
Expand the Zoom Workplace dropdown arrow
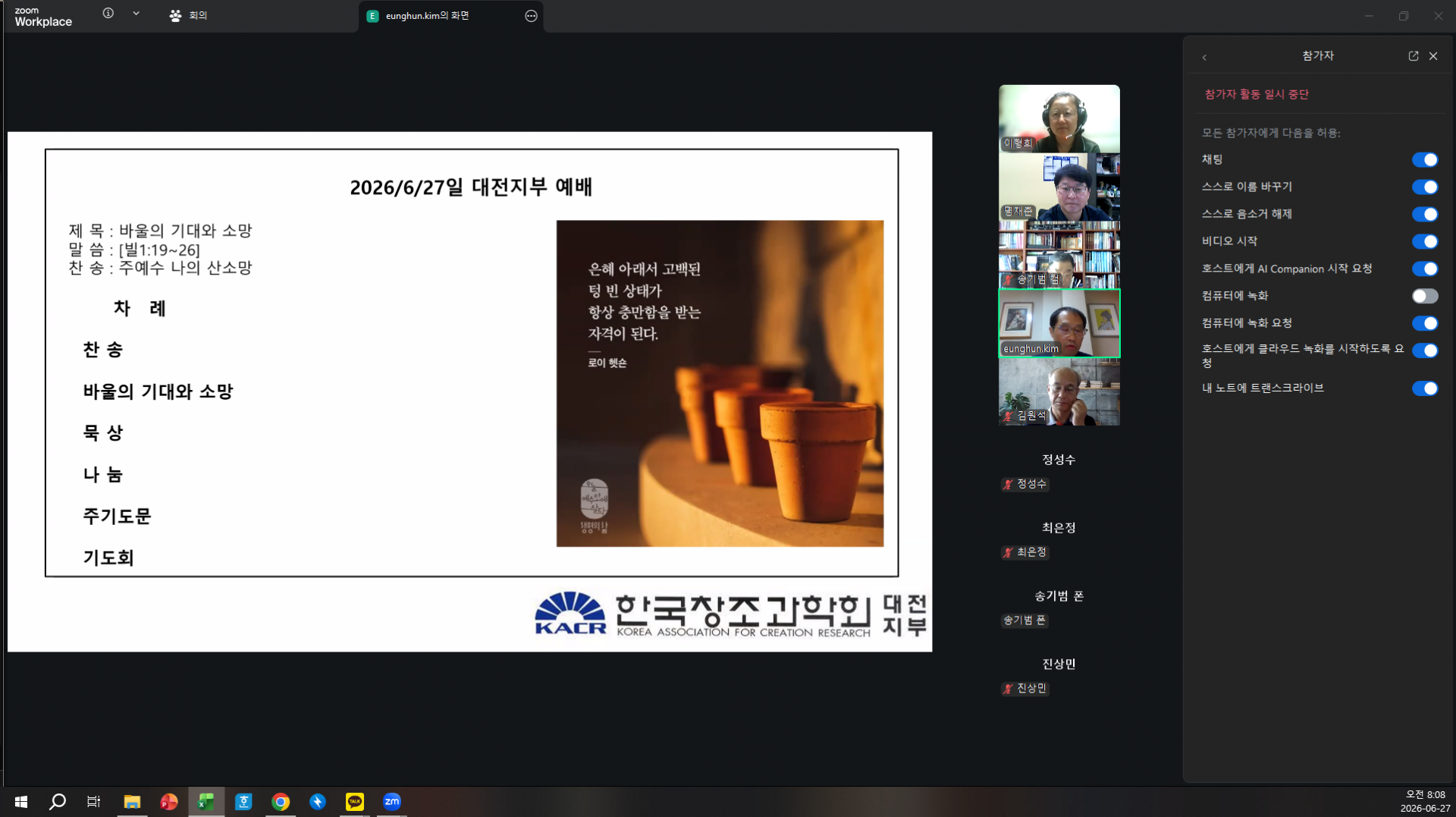coord(136,14)
